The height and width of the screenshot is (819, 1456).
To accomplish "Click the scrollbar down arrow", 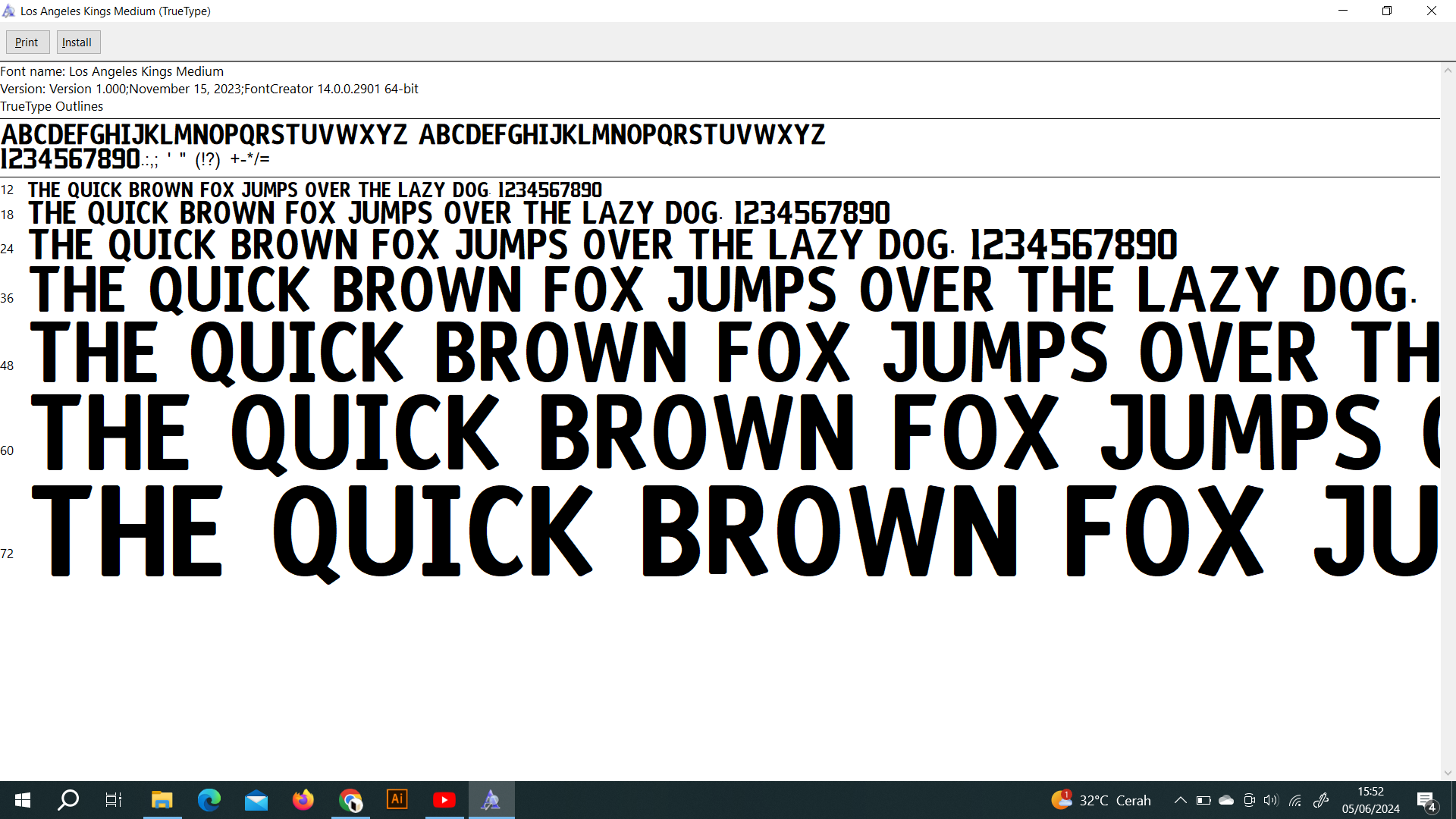I will point(1448,773).
